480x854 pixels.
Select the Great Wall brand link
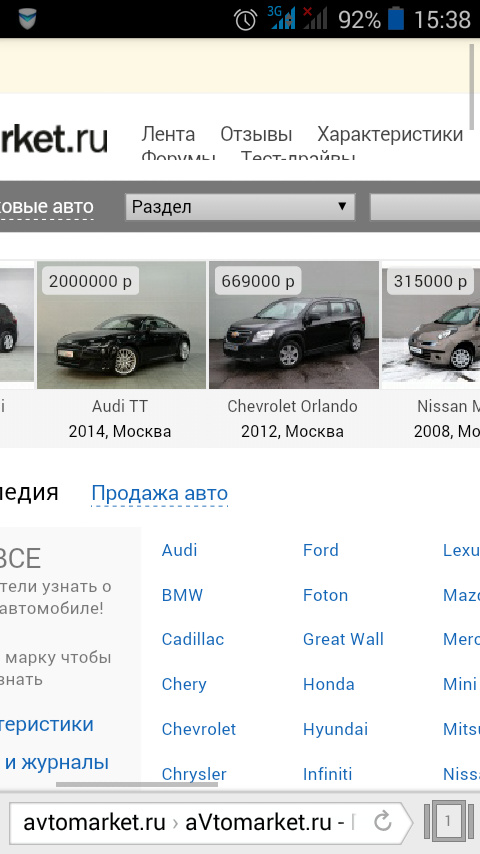[x=343, y=639]
